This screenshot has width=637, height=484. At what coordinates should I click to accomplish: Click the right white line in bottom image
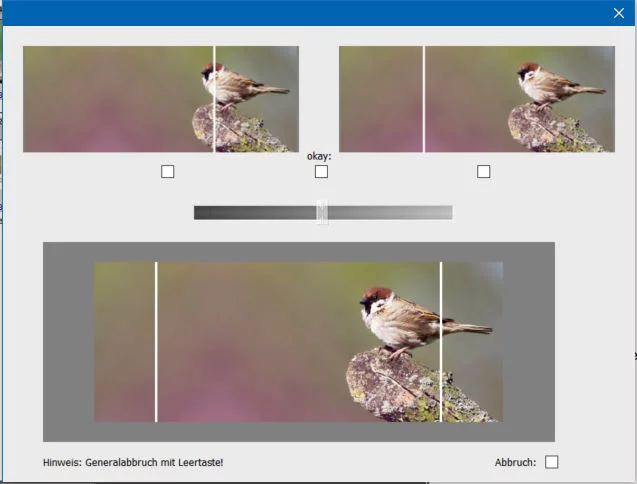441,342
